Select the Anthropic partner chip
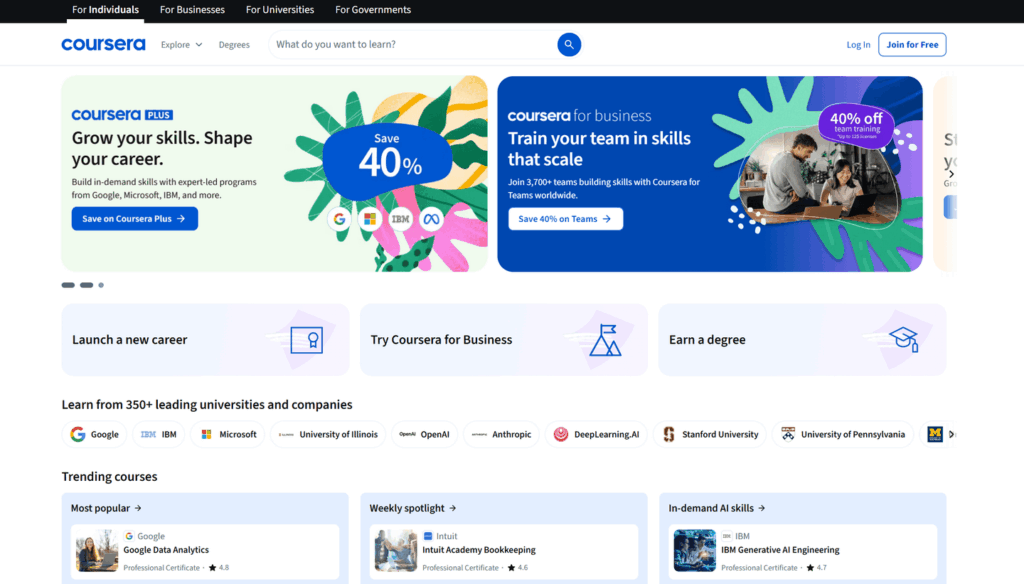This screenshot has height=584, width=1024. click(502, 434)
